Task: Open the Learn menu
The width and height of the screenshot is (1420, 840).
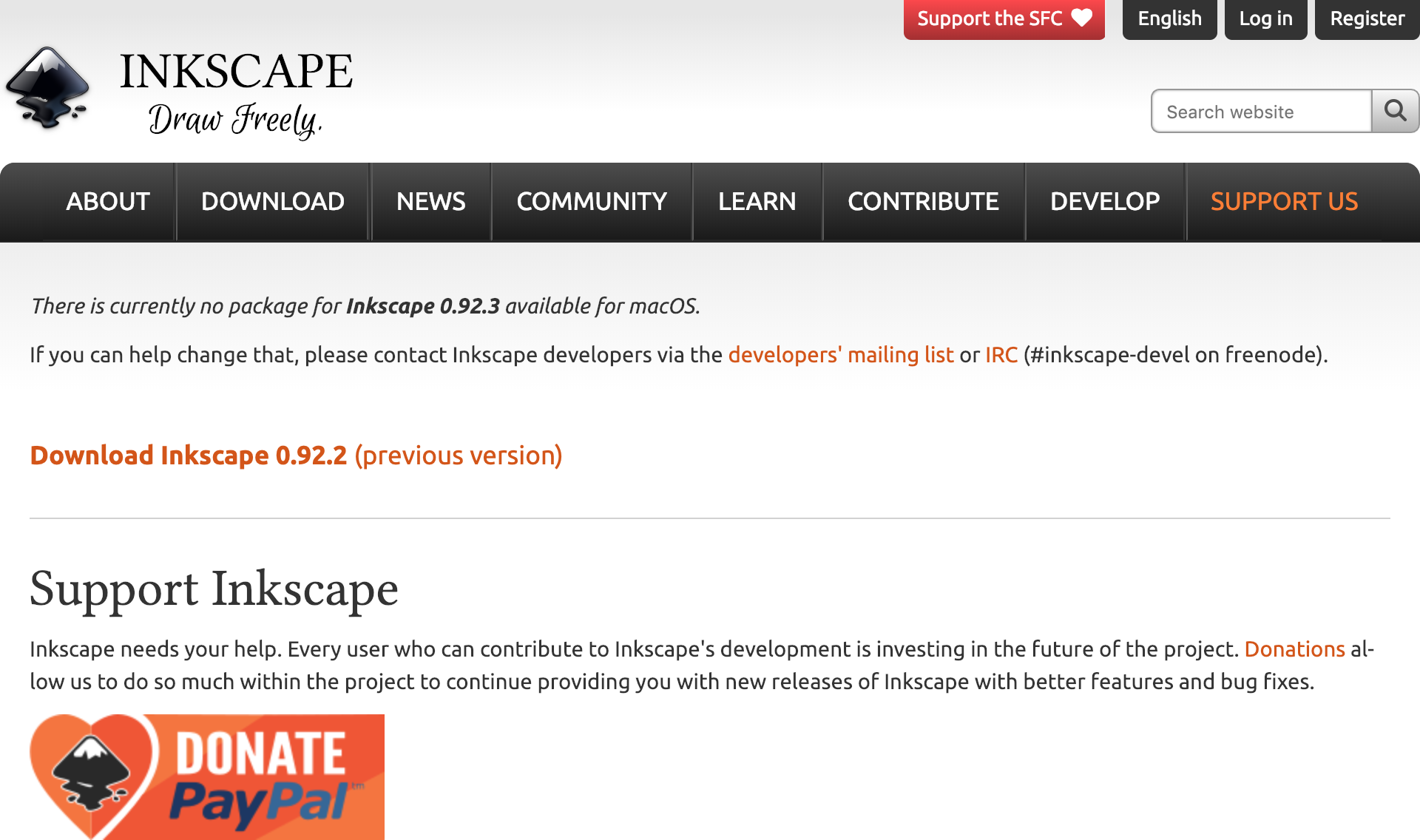Action: coord(757,201)
